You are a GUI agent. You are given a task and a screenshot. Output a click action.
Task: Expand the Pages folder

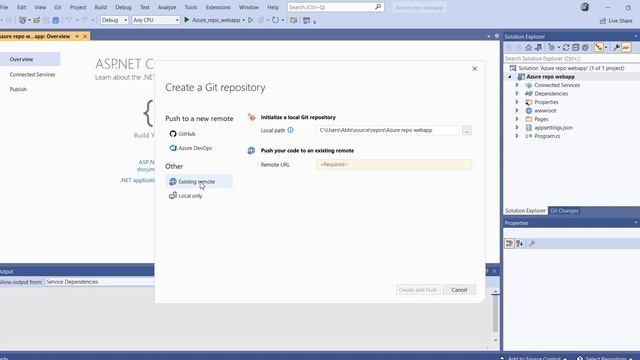point(517,119)
